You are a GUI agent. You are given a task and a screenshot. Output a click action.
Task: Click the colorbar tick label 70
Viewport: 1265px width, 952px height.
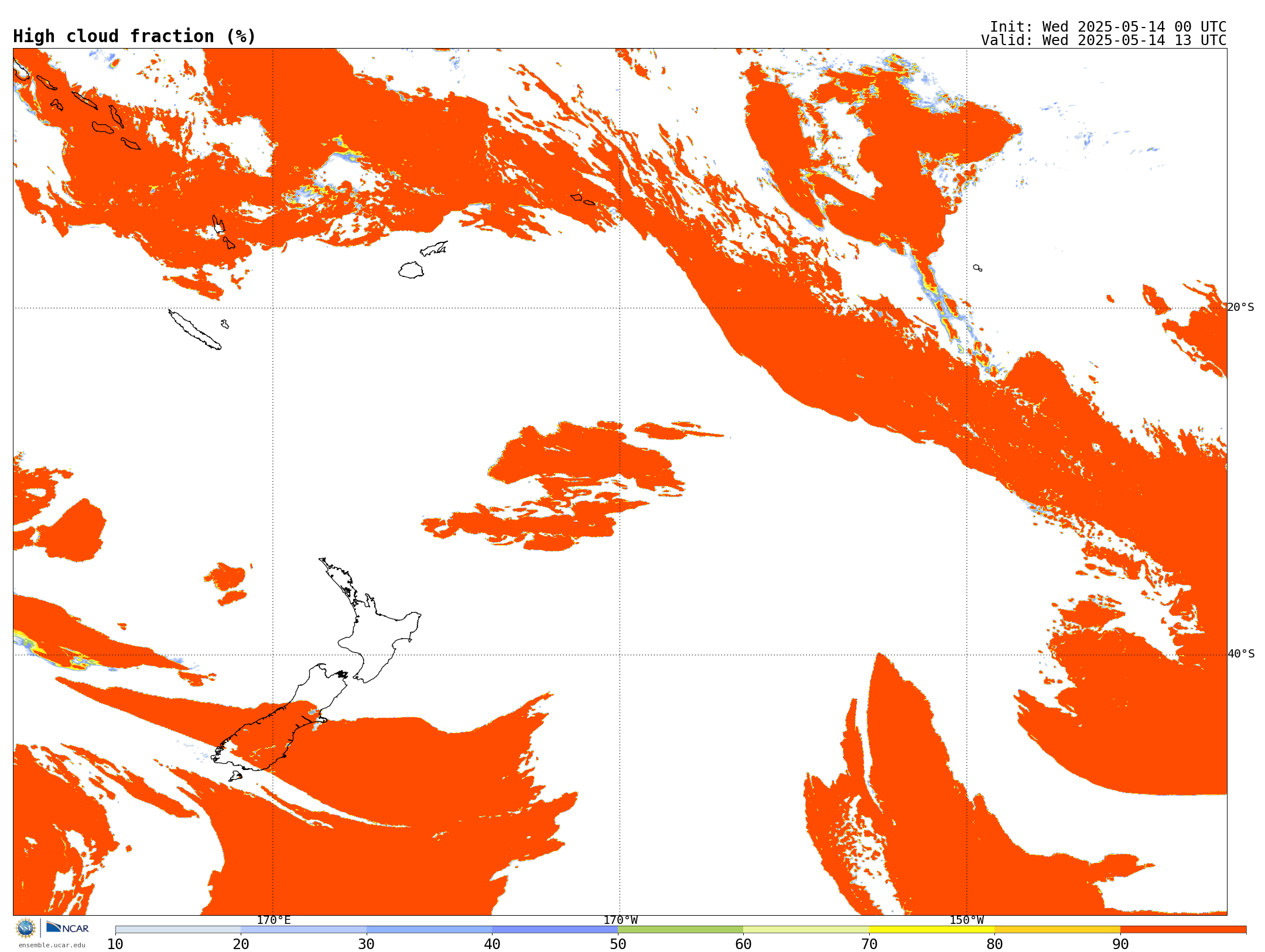tap(869, 944)
